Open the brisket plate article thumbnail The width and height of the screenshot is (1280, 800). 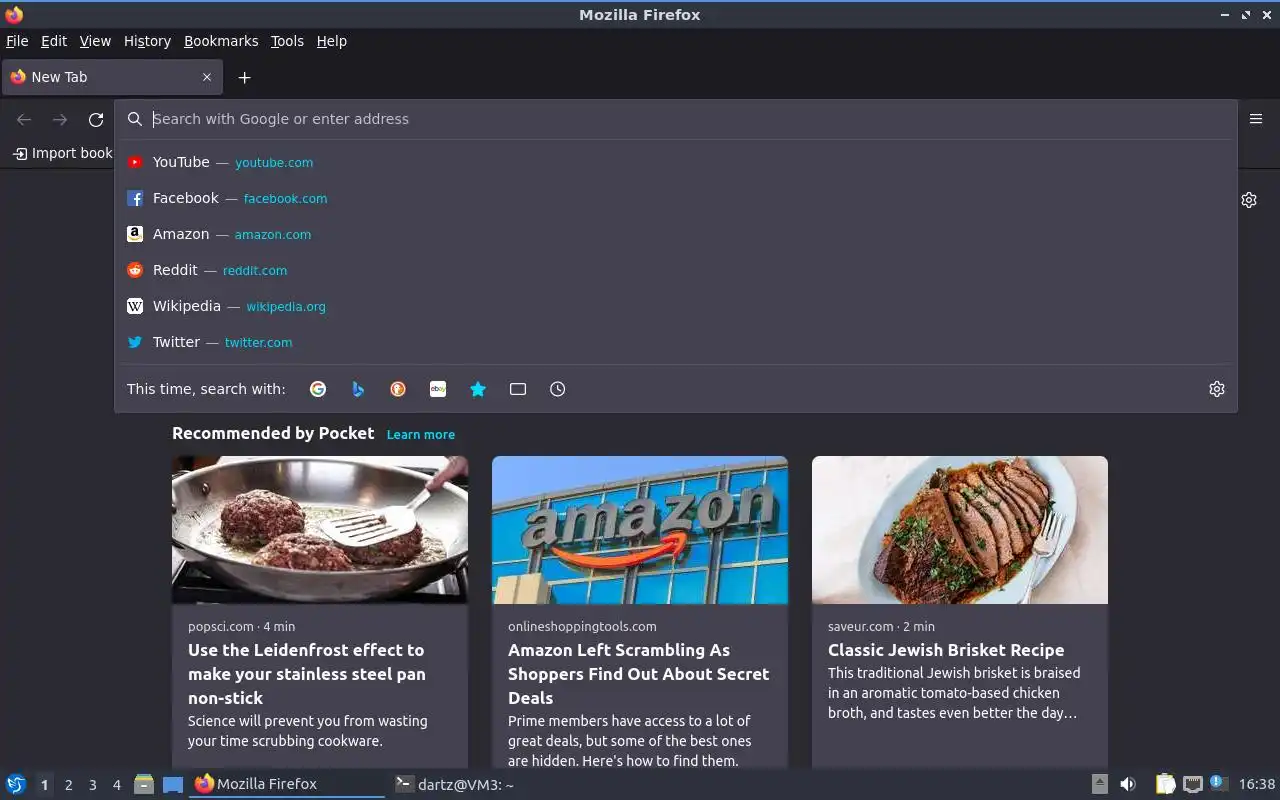click(960, 530)
